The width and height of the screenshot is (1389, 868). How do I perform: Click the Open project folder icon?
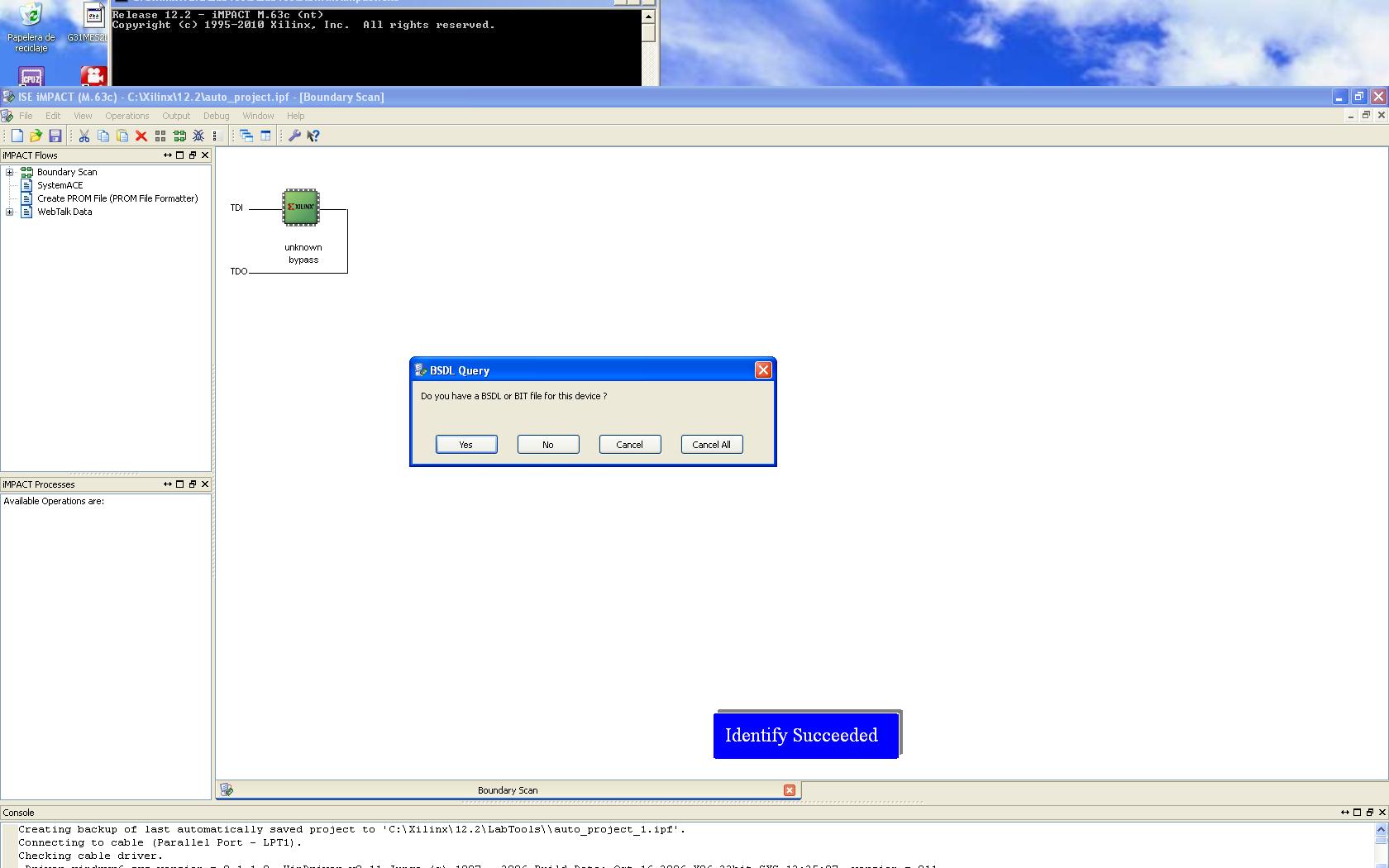[36, 136]
